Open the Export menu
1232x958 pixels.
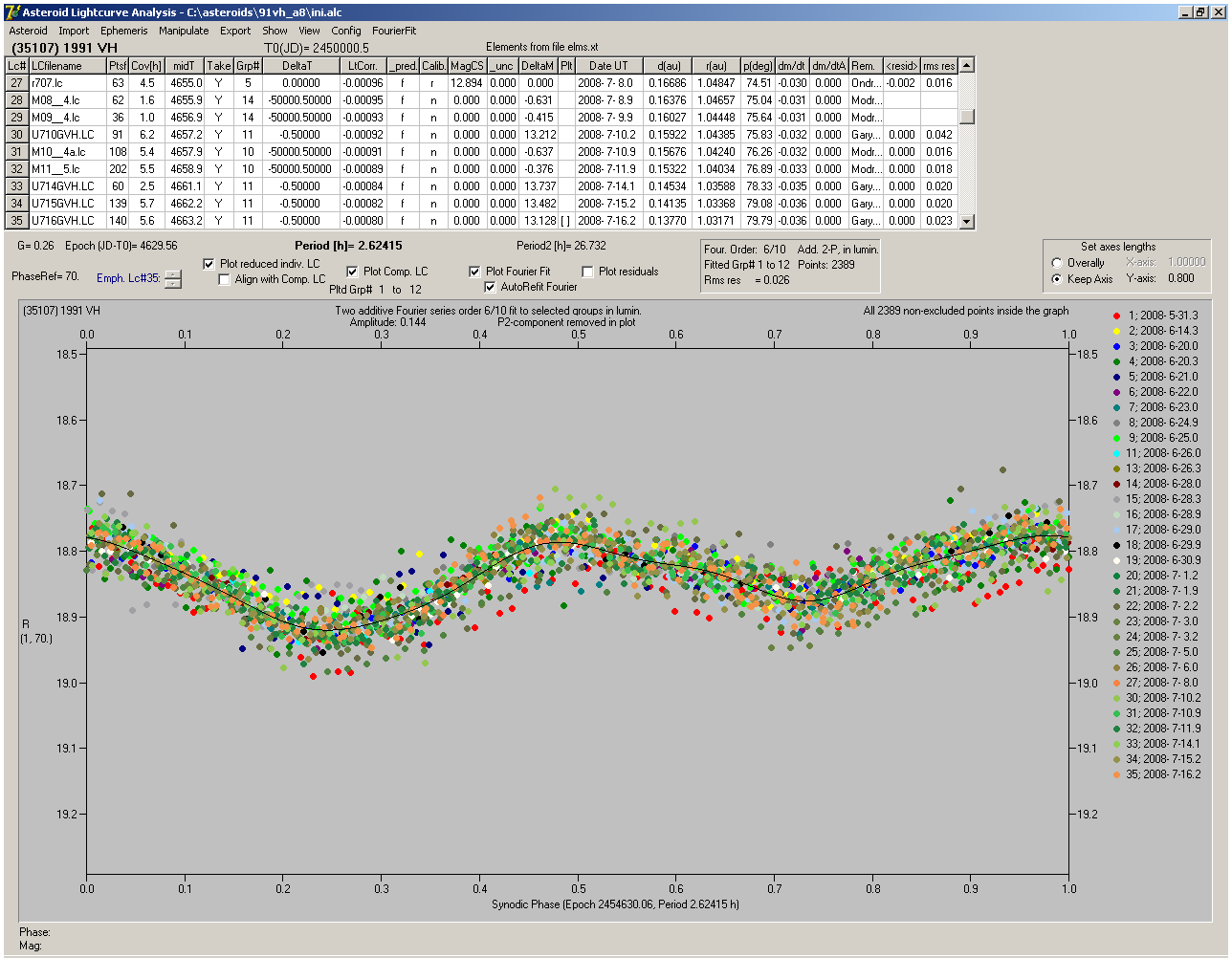[x=235, y=31]
